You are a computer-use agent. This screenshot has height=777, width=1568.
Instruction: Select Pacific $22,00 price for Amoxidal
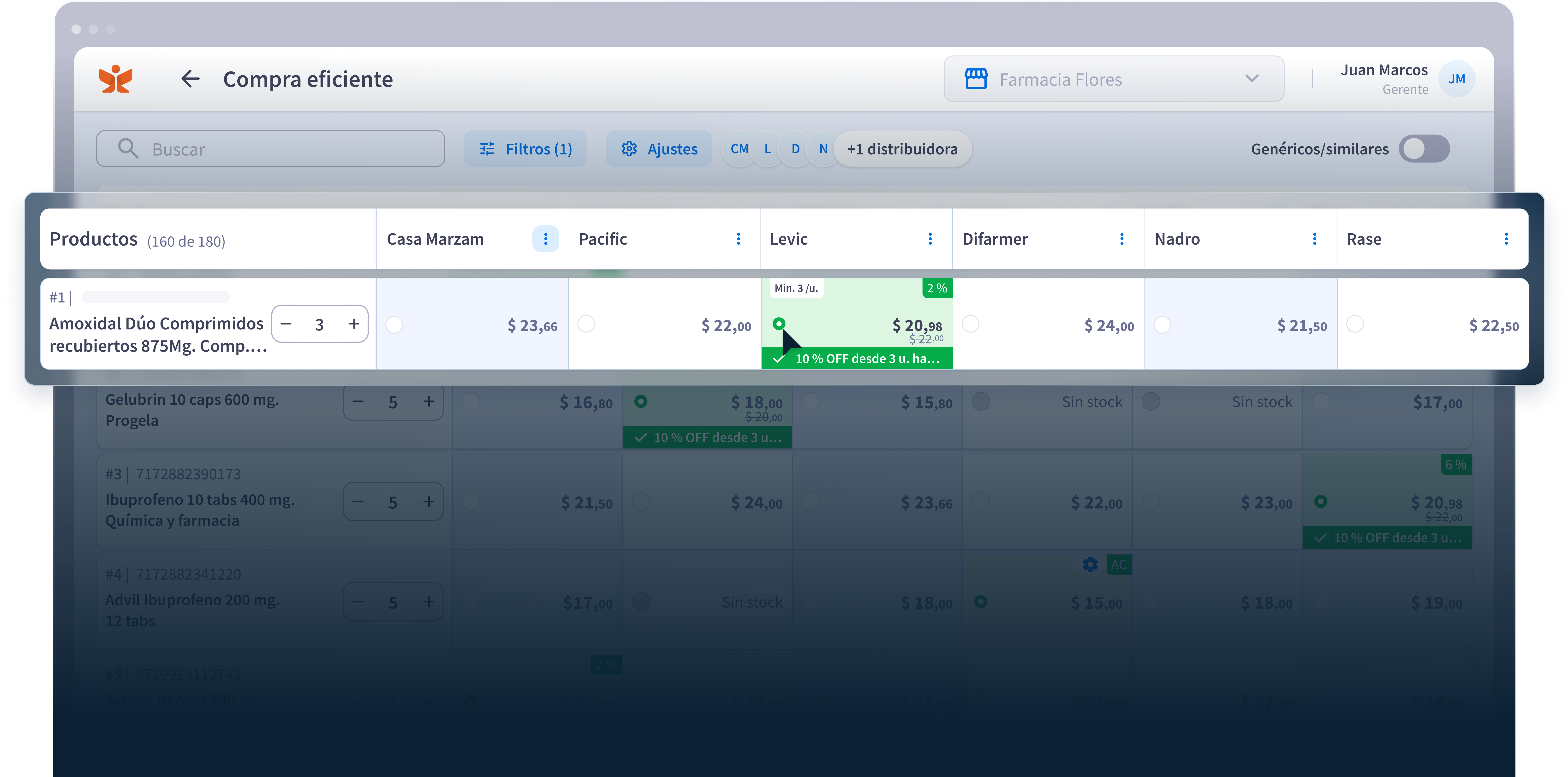586,324
